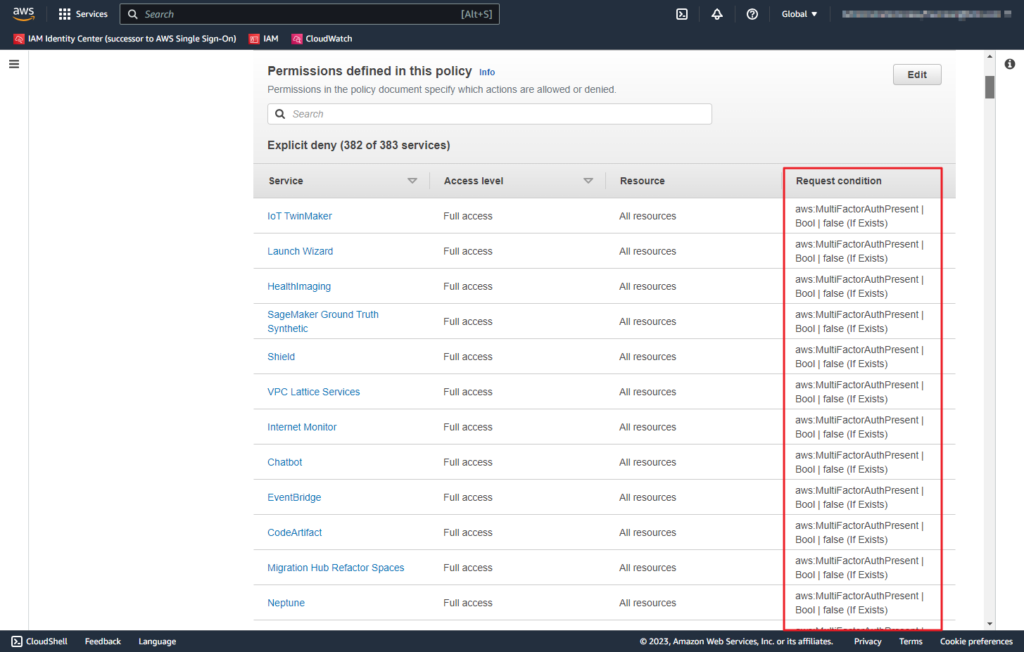Open the Neptune service link

[286, 603]
